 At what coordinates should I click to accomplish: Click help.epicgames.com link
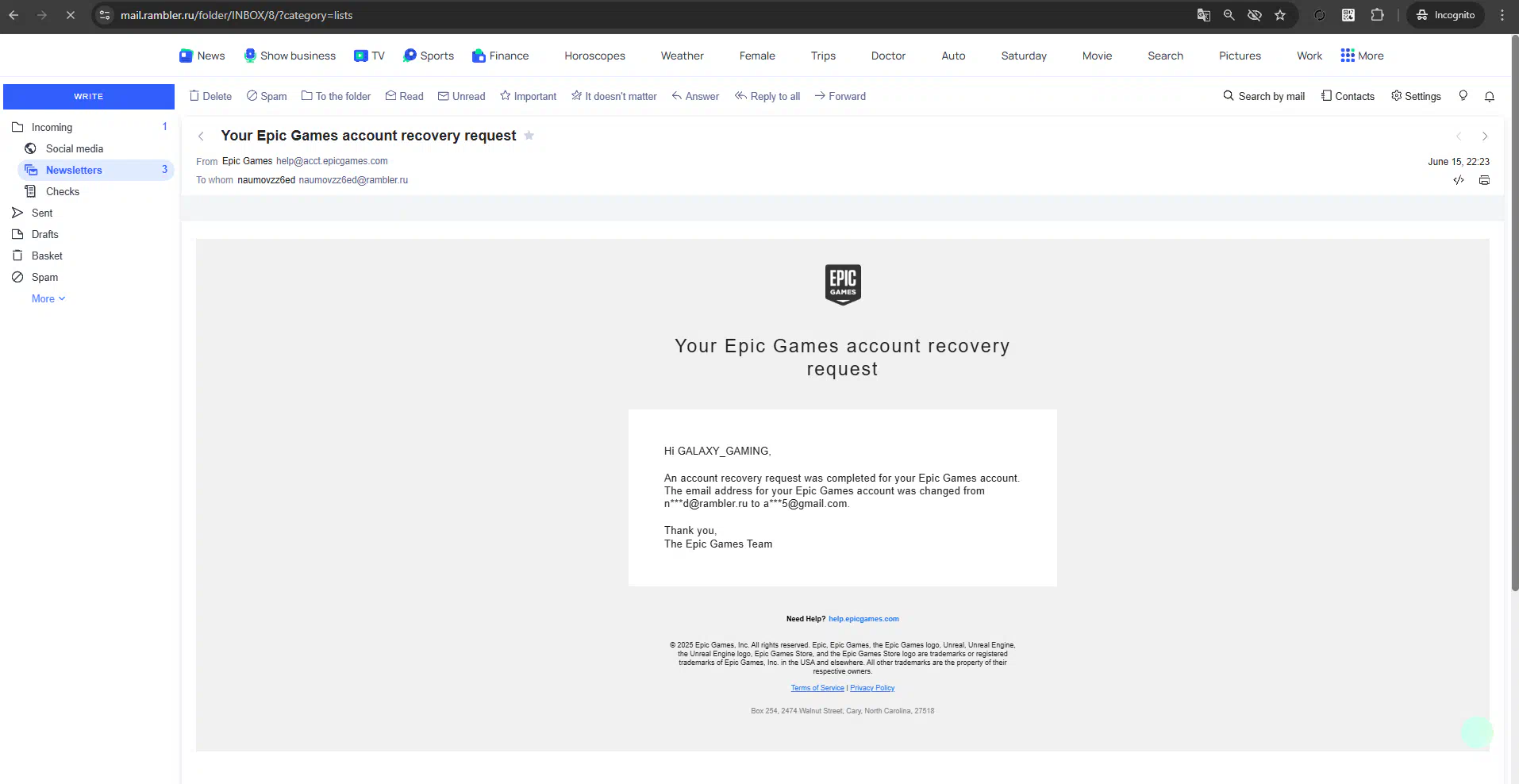click(x=863, y=619)
